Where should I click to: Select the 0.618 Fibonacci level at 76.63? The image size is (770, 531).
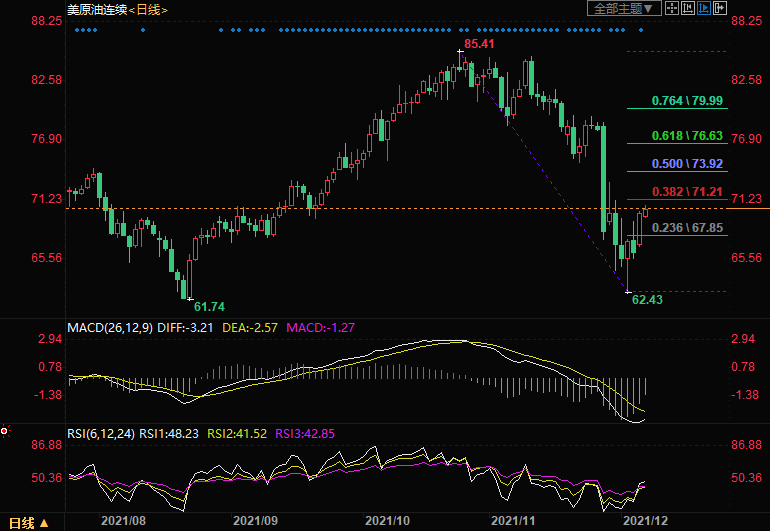click(x=686, y=135)
